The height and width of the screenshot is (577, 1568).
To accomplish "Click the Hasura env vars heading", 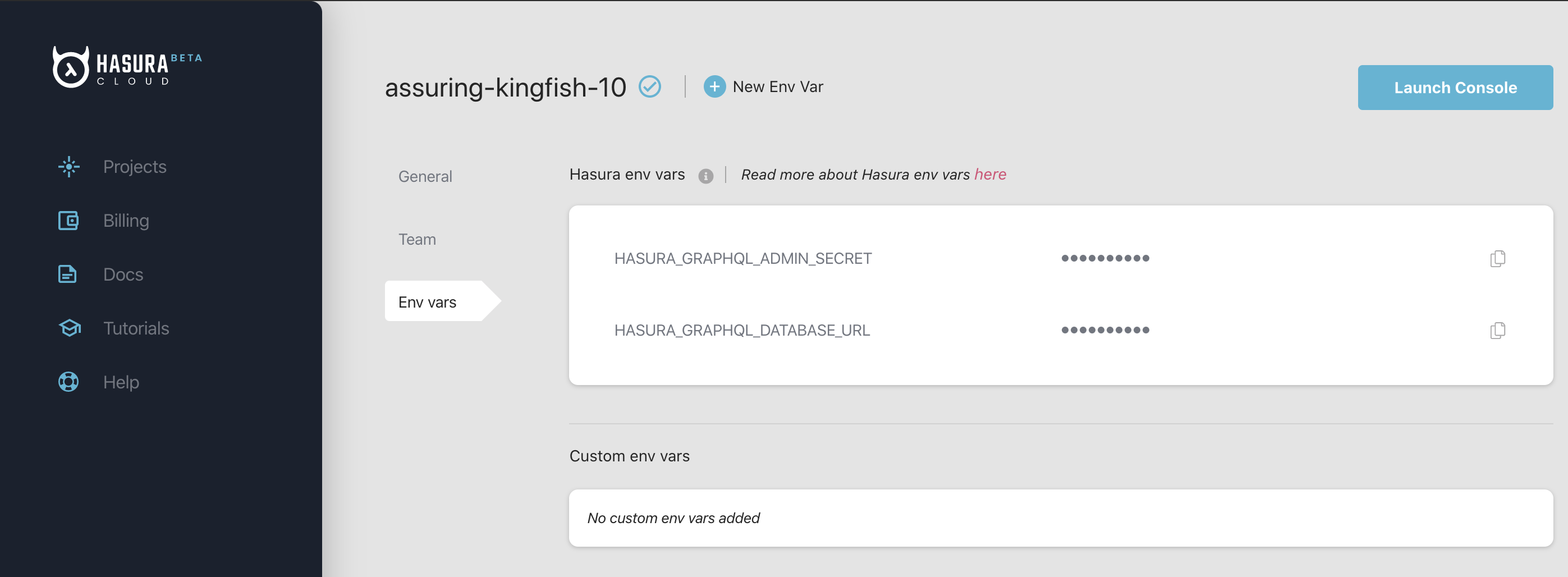I will click(x=627, y=174).
